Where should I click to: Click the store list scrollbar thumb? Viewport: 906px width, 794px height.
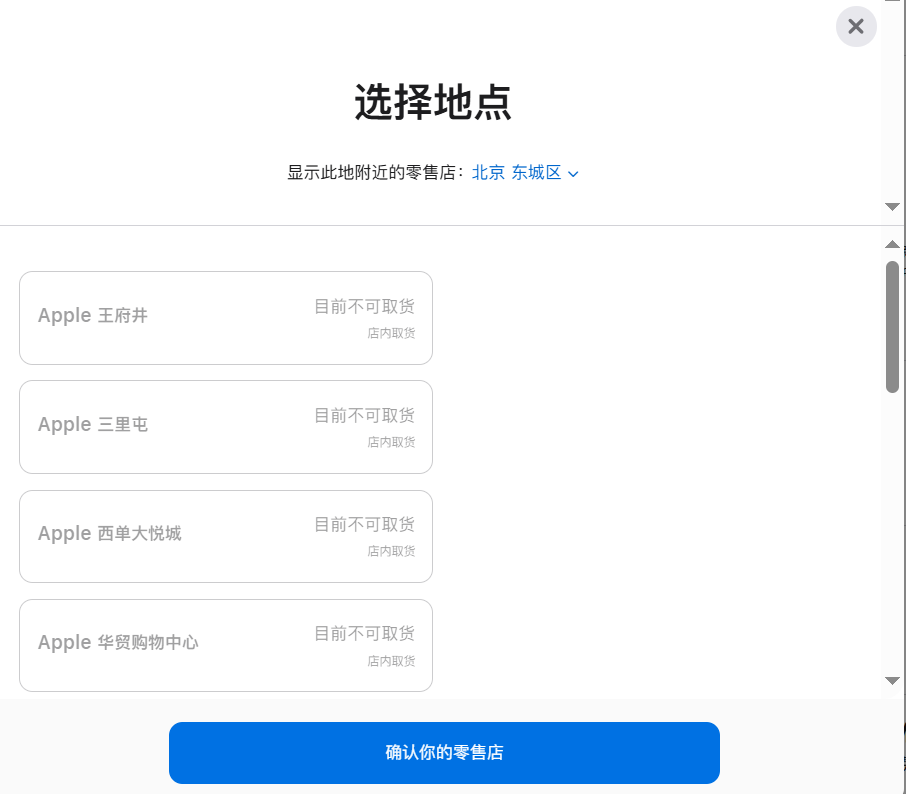pyautogui.click(x=892, y=326)
